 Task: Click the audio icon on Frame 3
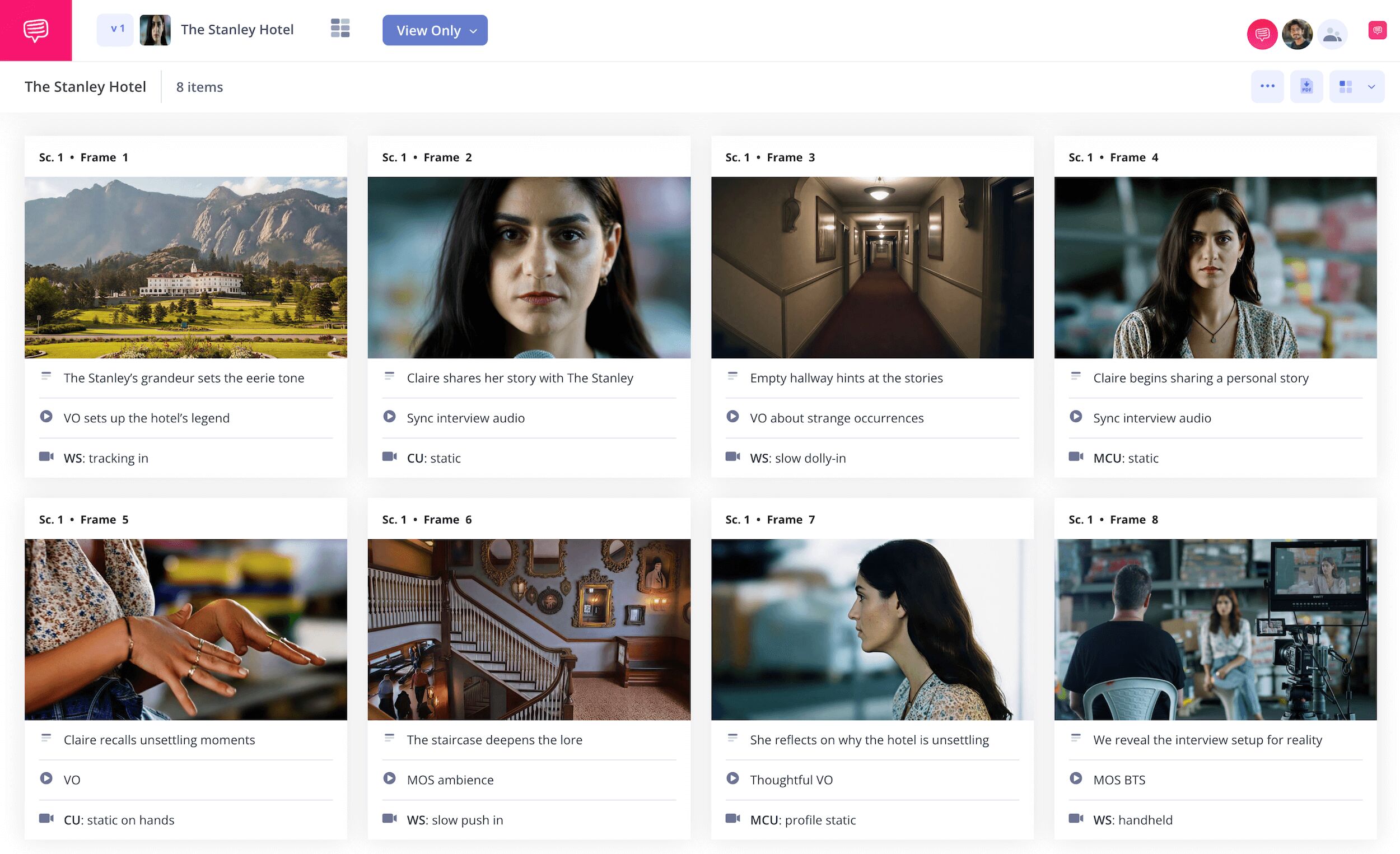pos(733,417)
